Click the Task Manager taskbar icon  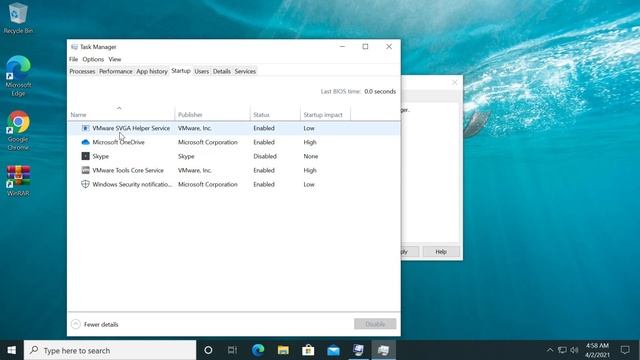pyautogui.click(x=383, y=350)
